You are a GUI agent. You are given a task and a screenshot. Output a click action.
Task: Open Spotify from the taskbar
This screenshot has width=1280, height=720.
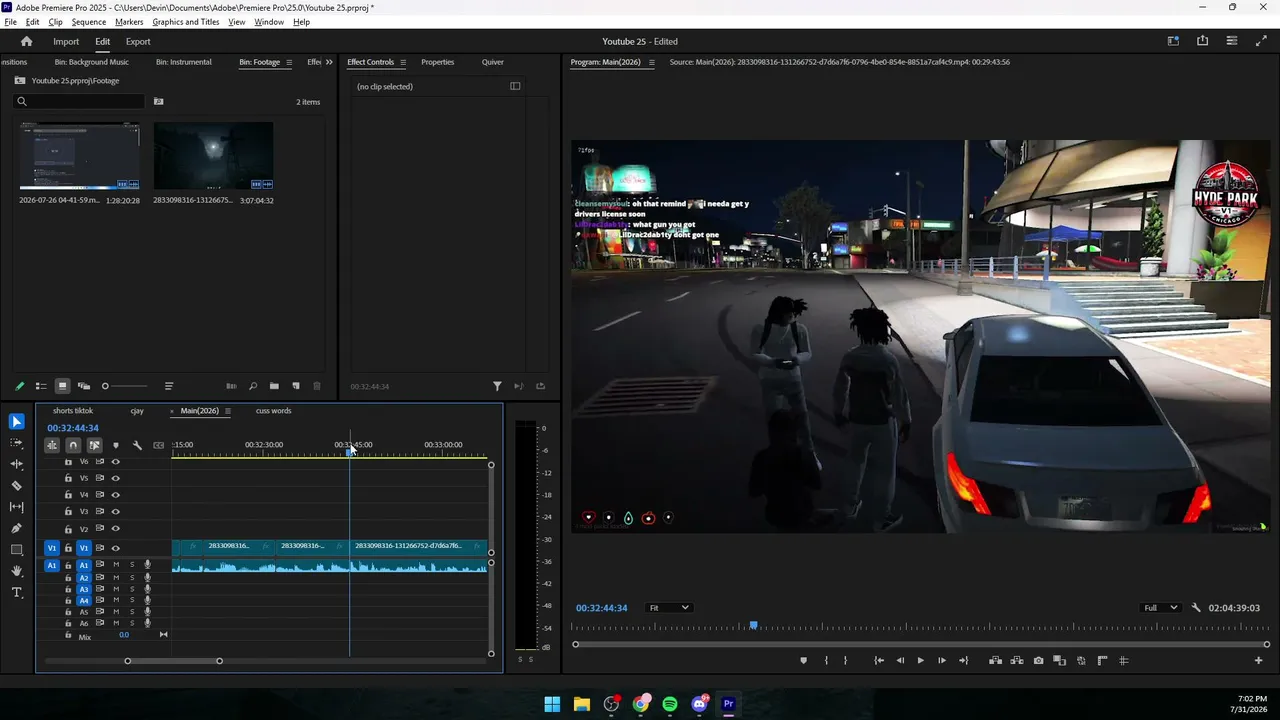pos(670,704)
